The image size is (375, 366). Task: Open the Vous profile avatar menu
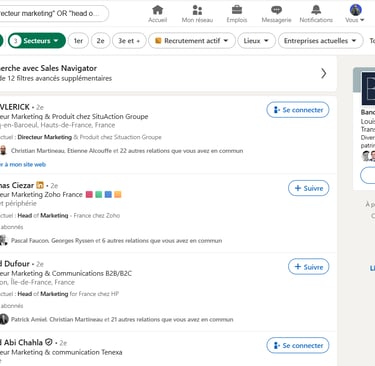(356, 10)
